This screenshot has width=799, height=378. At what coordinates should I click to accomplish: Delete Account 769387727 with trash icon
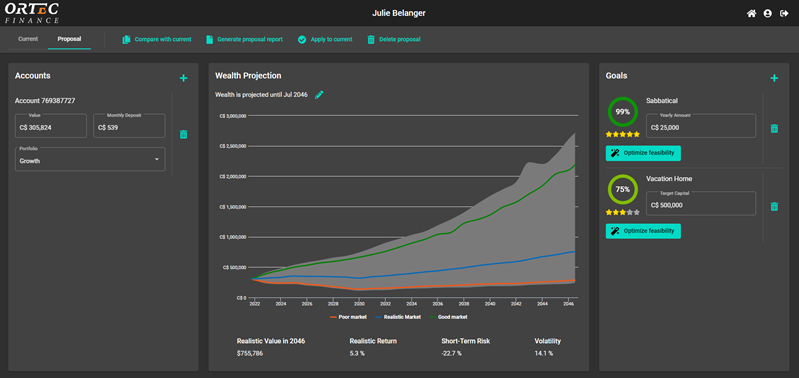pos(183,134)
